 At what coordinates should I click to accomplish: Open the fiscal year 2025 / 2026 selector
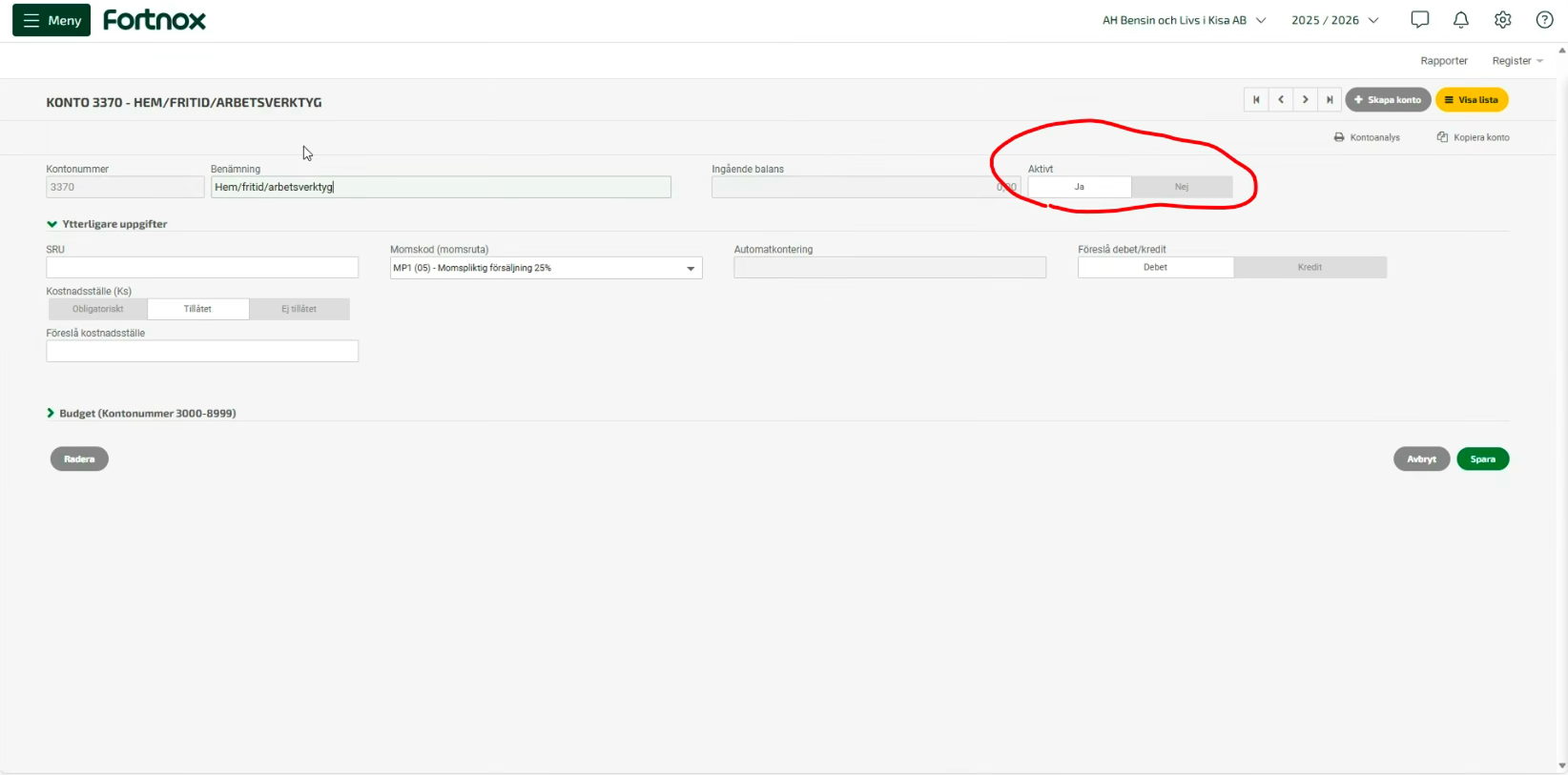point(1334,20)
